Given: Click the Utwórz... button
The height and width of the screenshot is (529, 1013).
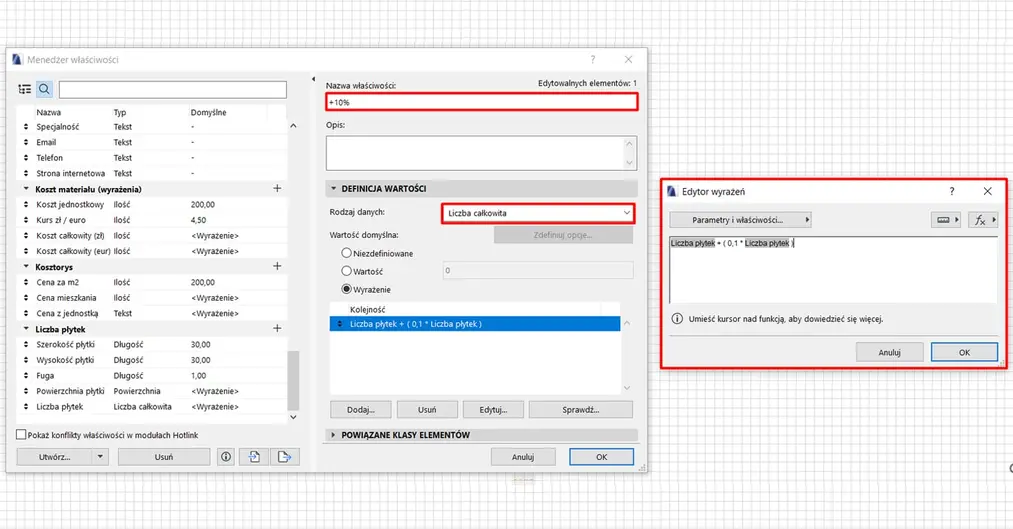Looking at the screenshot, I should [x=55, y=457].
